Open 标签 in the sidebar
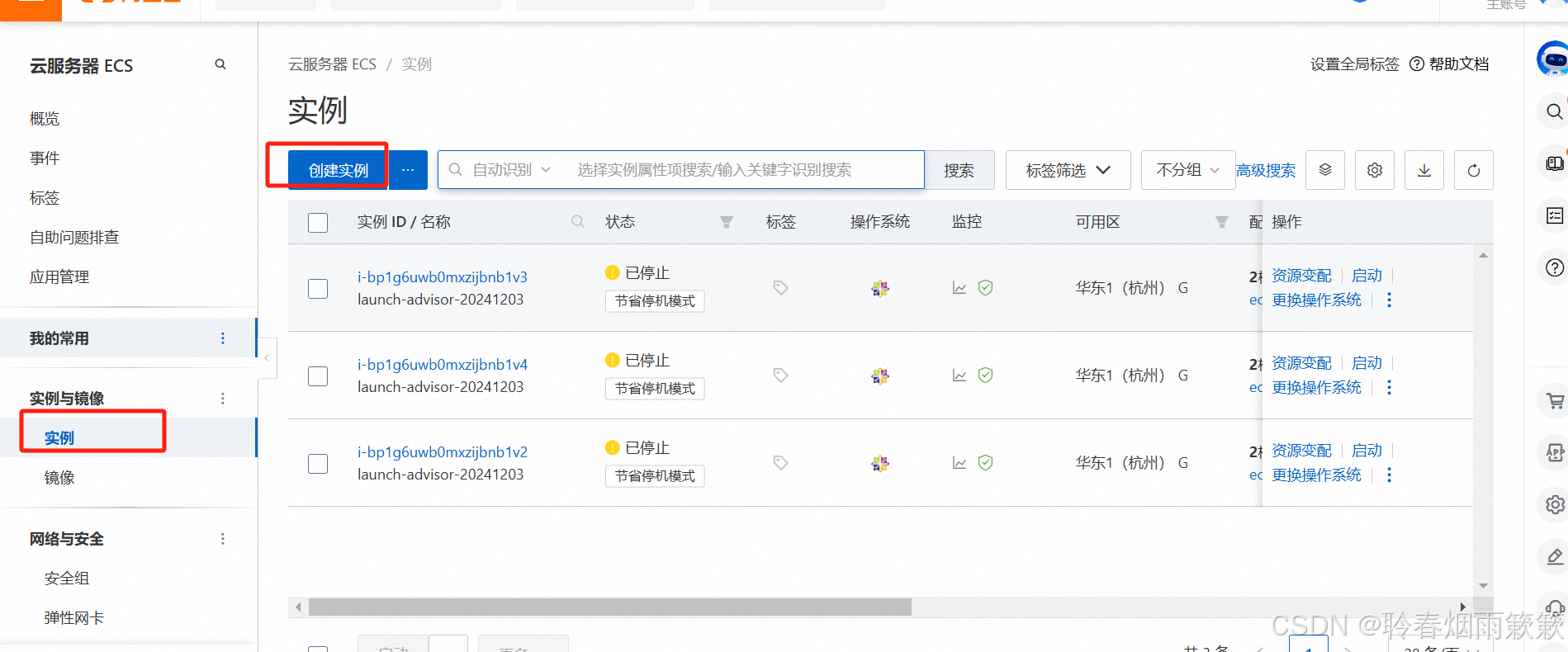Image resolution: width=1568 pixels, height=652 pixels. pos(45,198)
